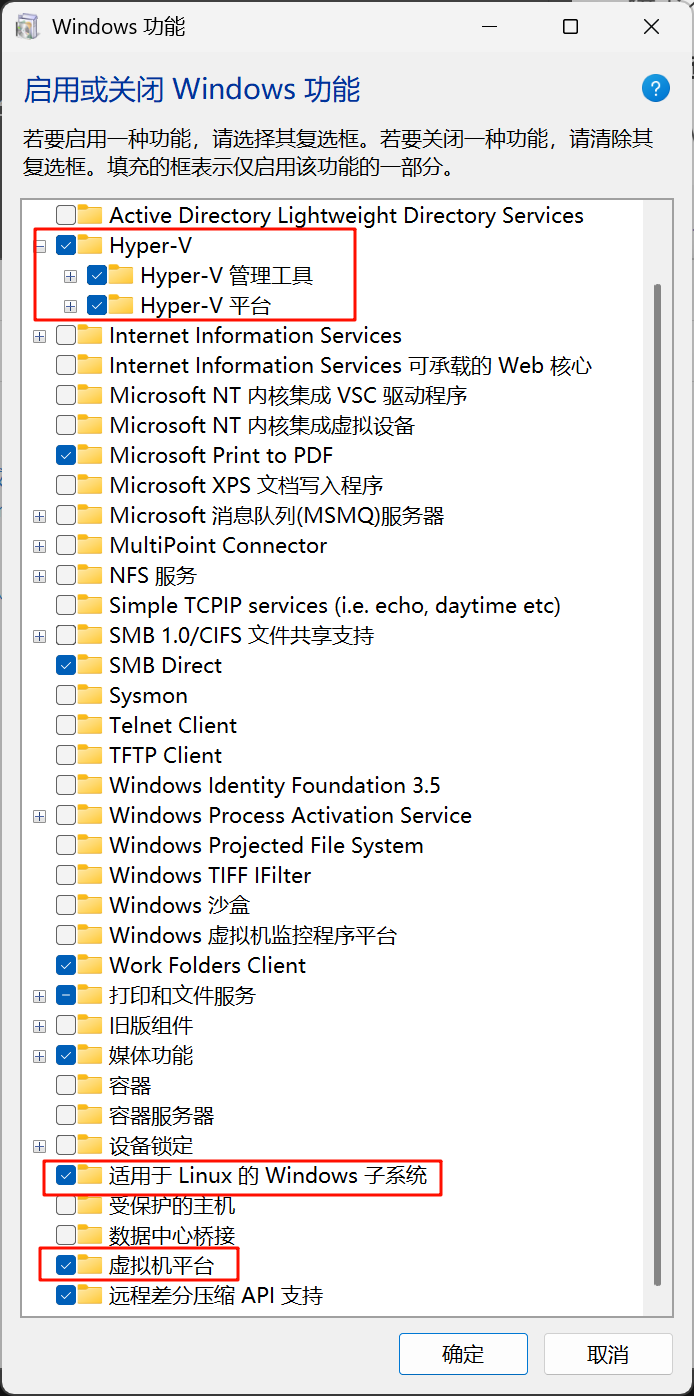Click the folder icon beside Internet Information Services
Image resolution: width=694 pixels, height=1396 pixels.
tap(90, 335)
